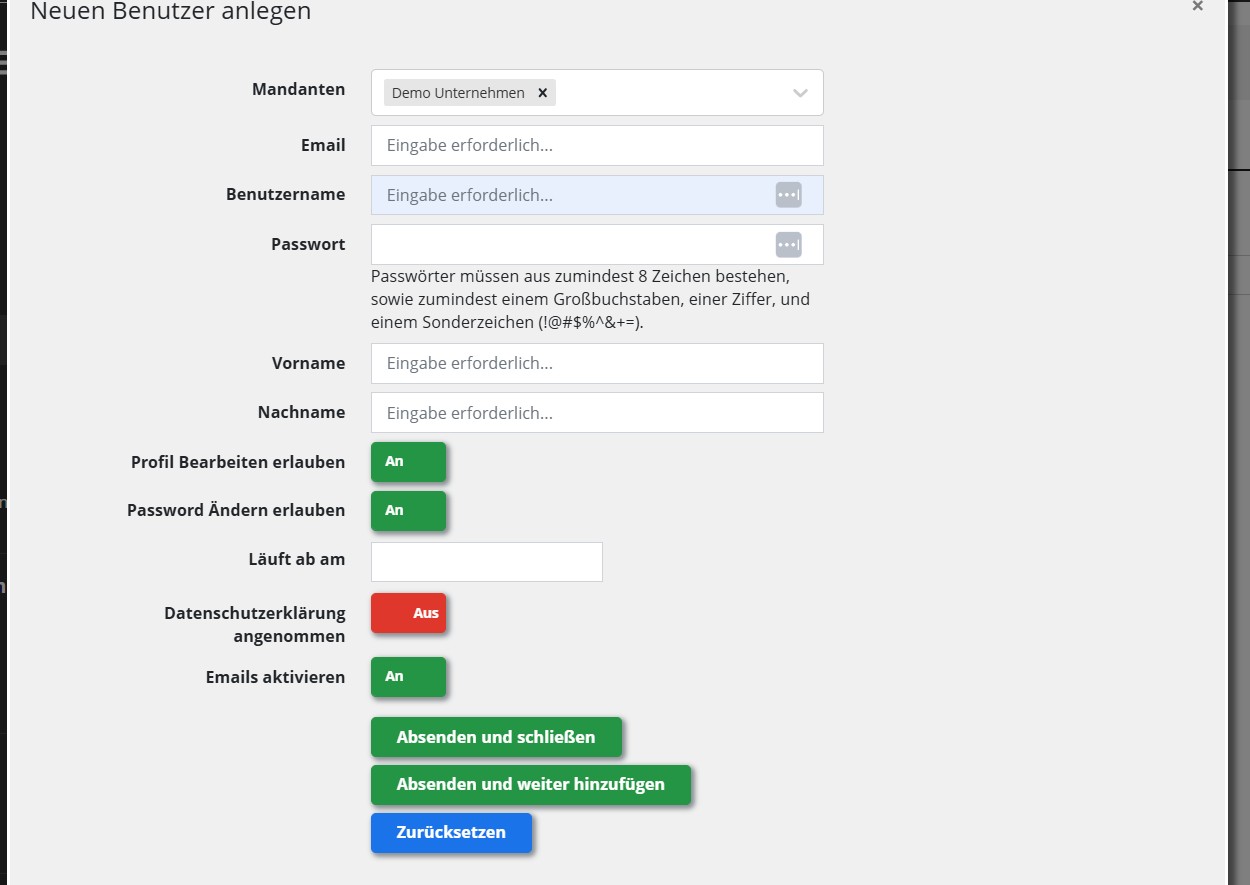
Task: Click the Demo Unternehmen tag label
Action: [458, 93]
